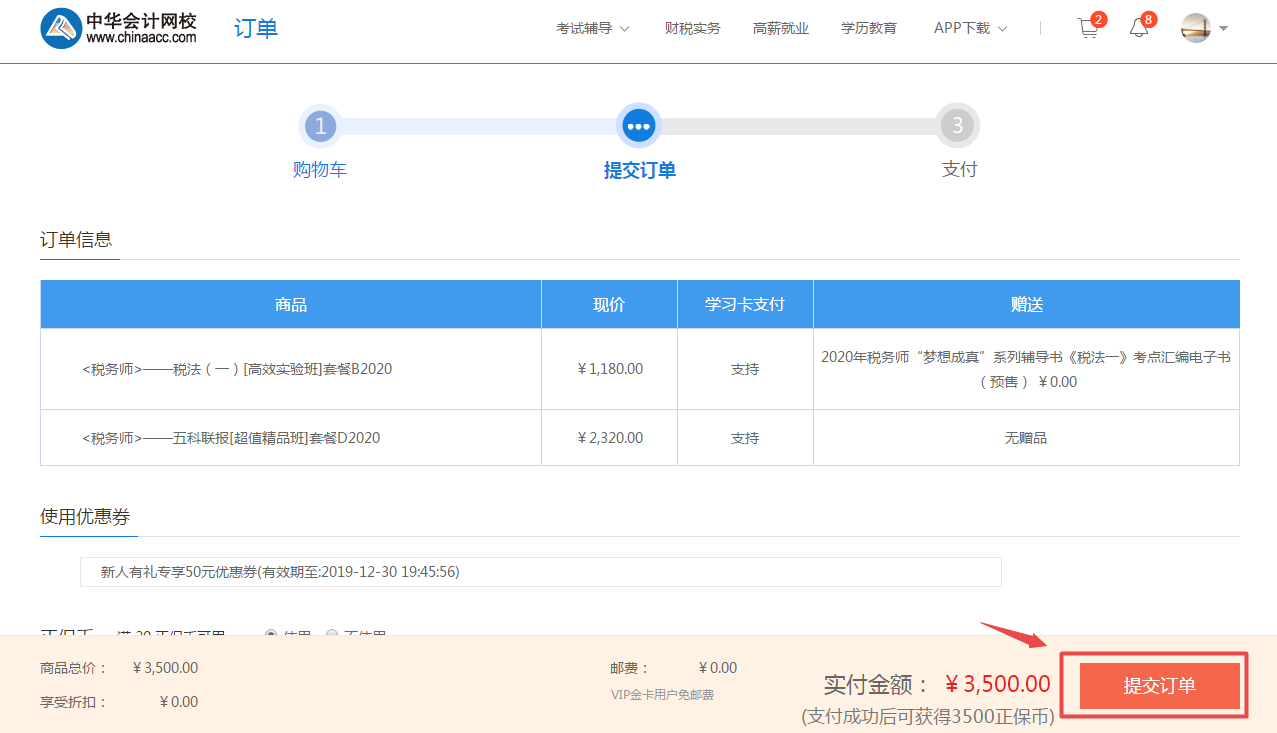Open 学历教育 navigation item
Image resolution: width=1277 pixels, height=733 pixels.
click(x=868, y=28)
